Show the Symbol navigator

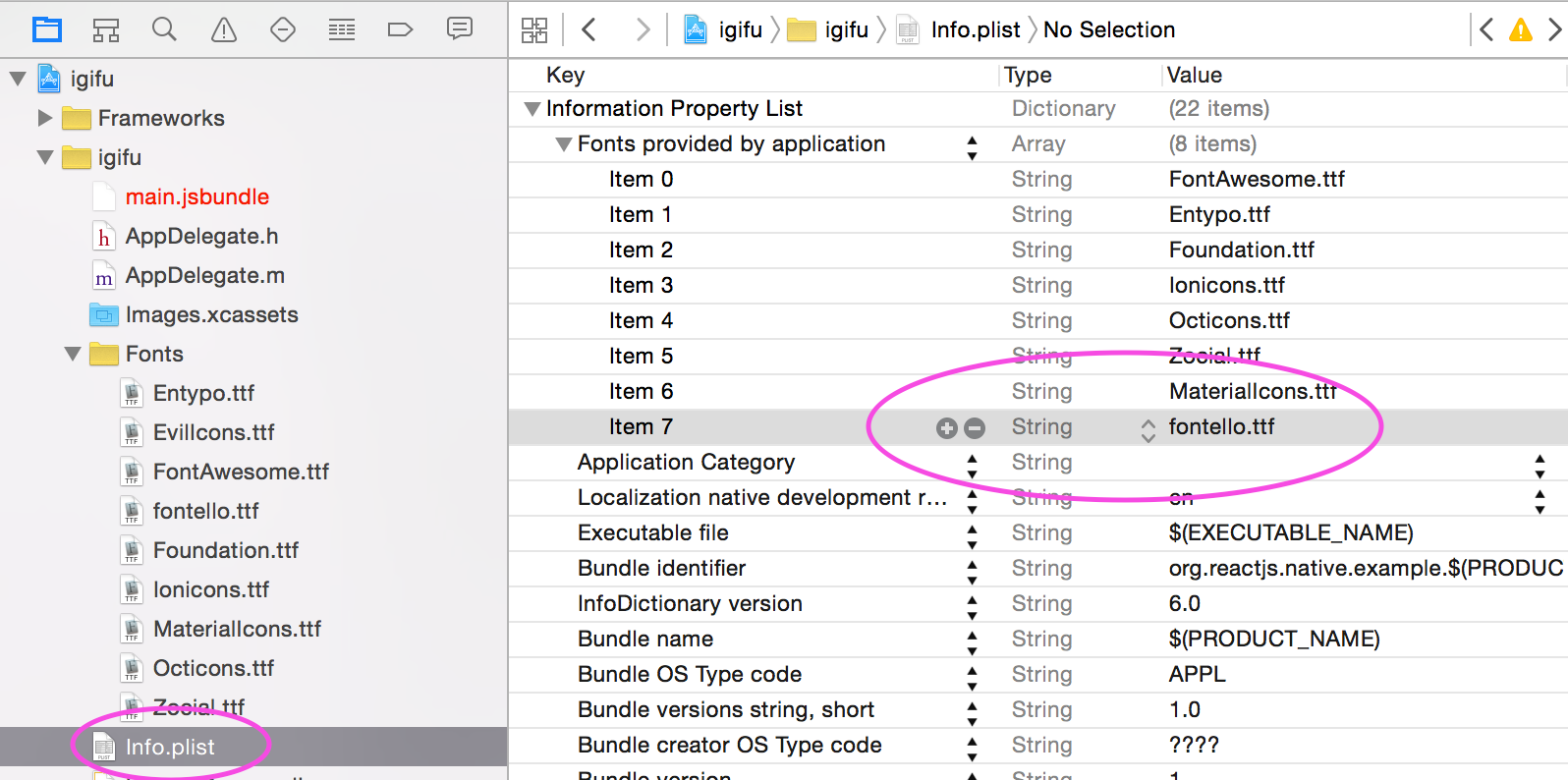point(106,29)
